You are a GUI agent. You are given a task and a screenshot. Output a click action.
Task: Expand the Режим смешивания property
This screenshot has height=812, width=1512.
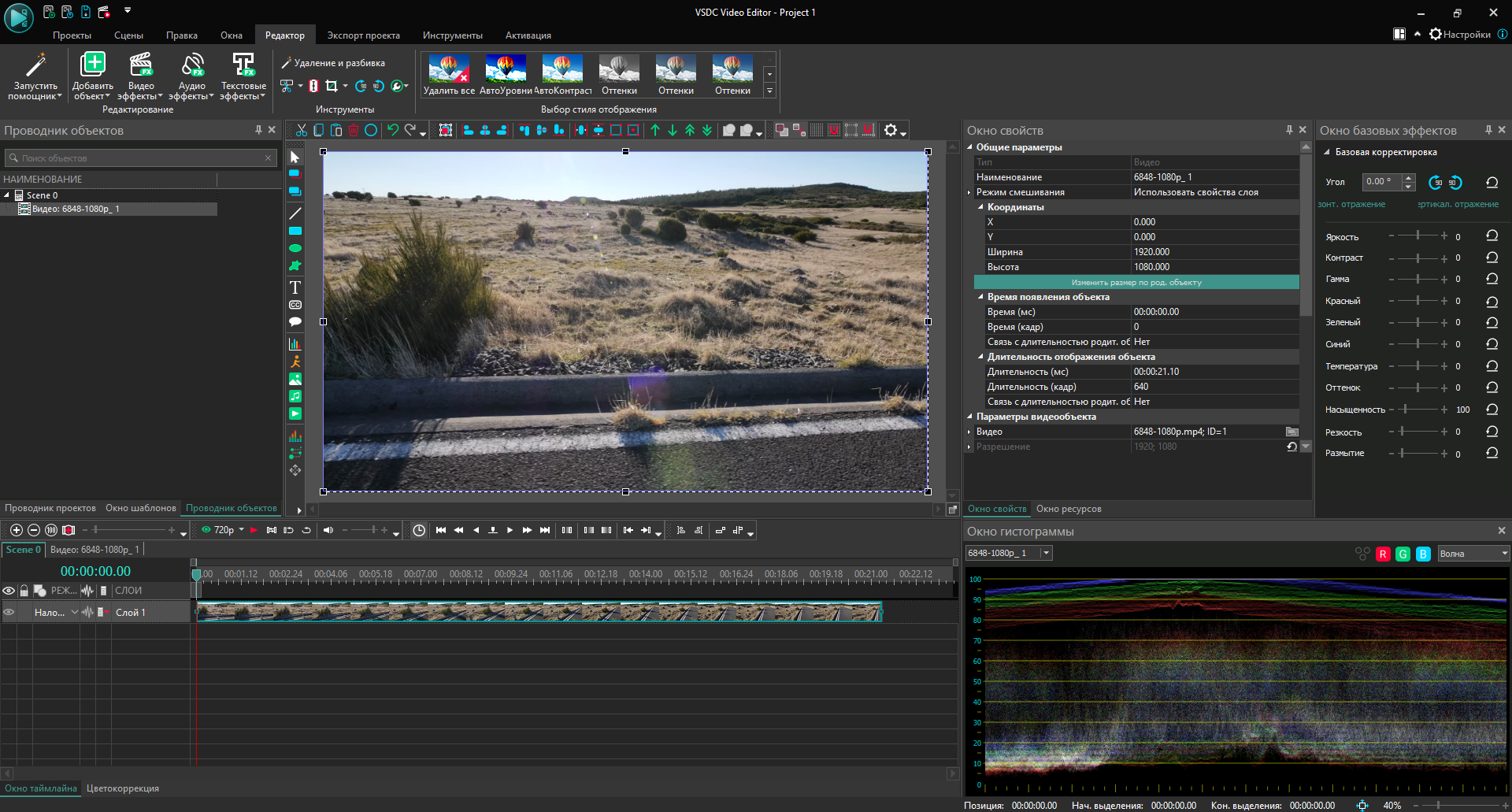[x=969, y=192]
